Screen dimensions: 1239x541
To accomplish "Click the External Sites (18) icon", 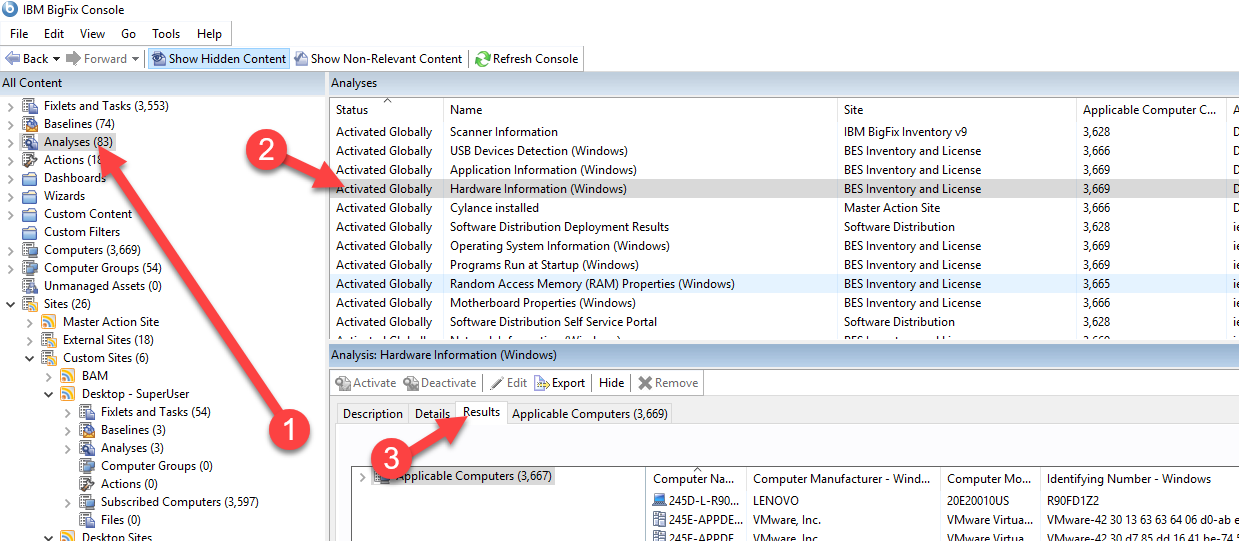I will [x=49, y=340].
